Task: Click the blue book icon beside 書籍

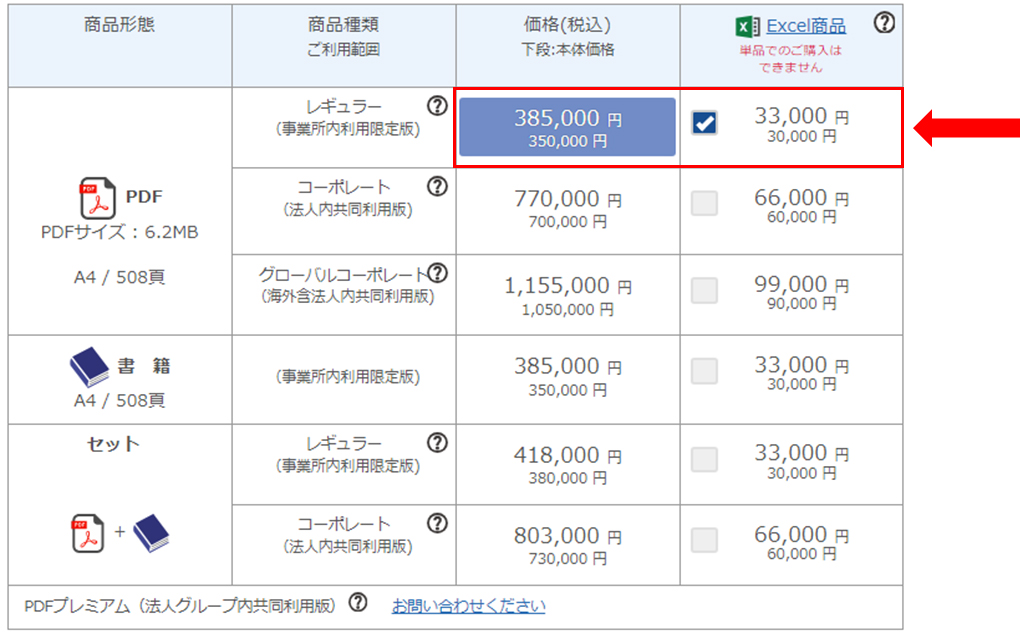Action: (88, 368)
